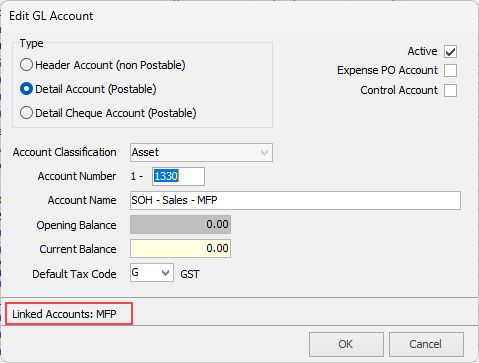Confirm changes with the OK button
The image size is (479, 363).
346,344
